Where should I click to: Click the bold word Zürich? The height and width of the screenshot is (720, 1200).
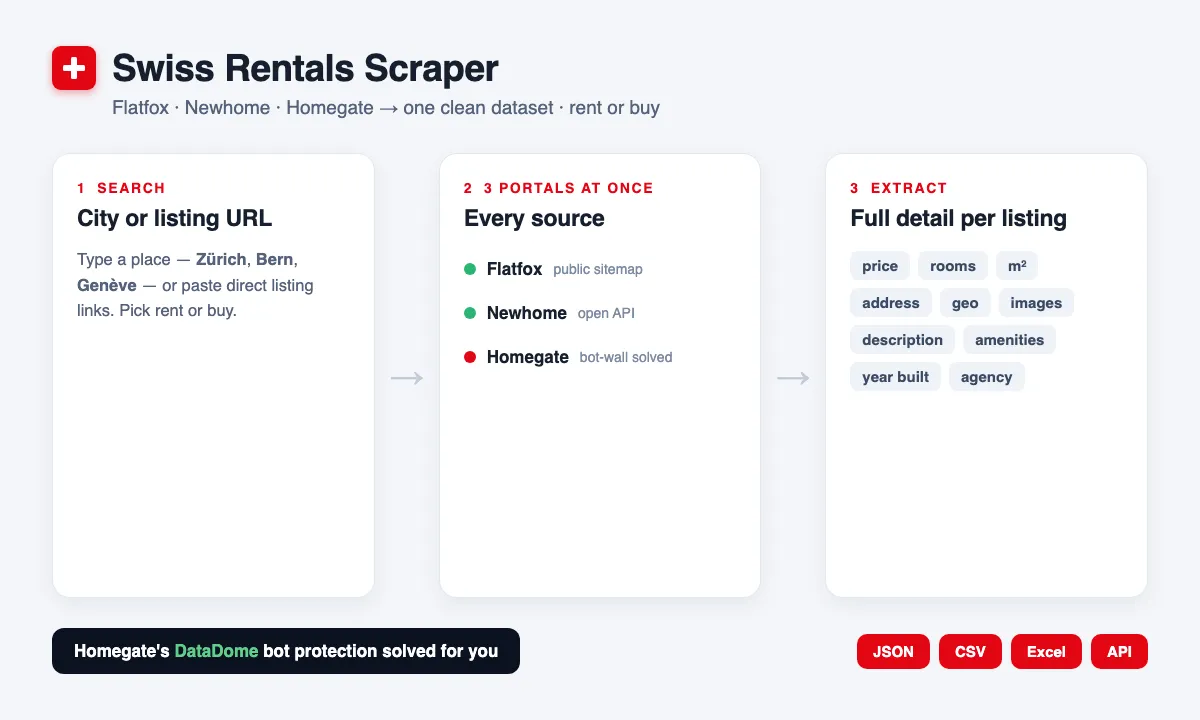tap(221, 259)
